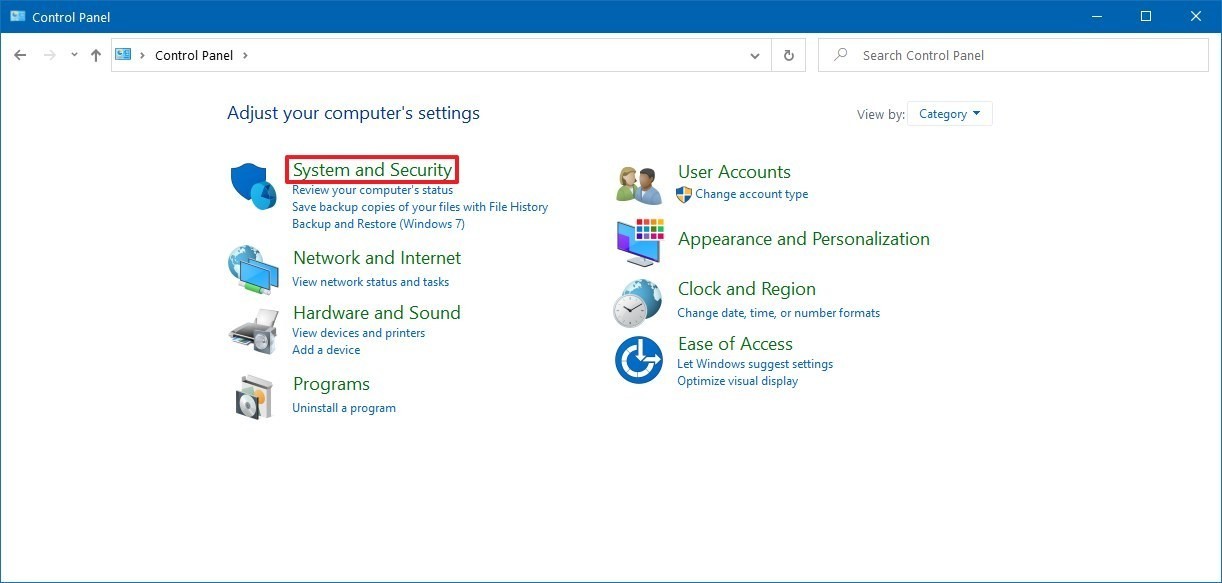The height and width of the screenshot is (583, 1222).
Task: Expand the View by Category dropdown
Action: pyautogui.click(x=950, y=114)
